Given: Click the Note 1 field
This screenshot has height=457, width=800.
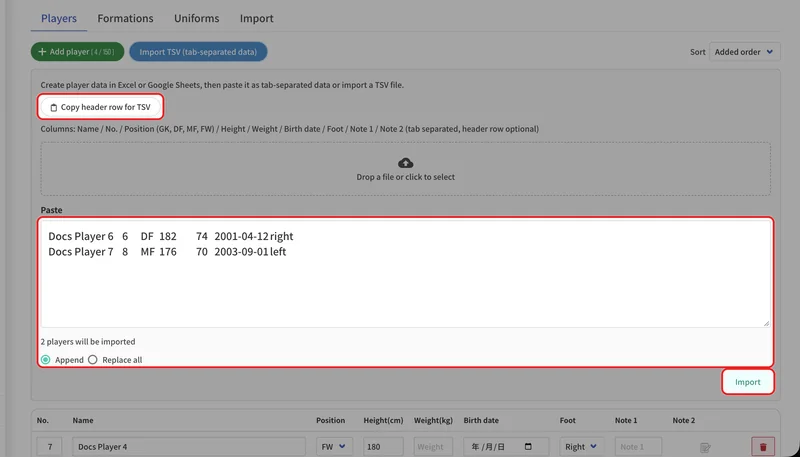Looking at the screenshot, I should [x=638, y=447].
